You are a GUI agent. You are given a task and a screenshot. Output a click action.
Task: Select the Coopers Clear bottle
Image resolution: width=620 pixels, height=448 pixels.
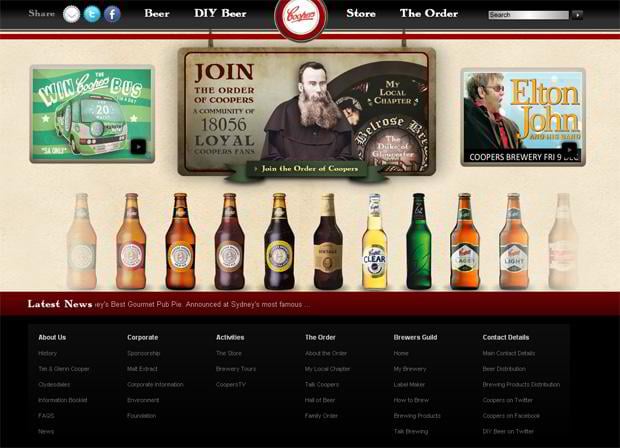374,241
